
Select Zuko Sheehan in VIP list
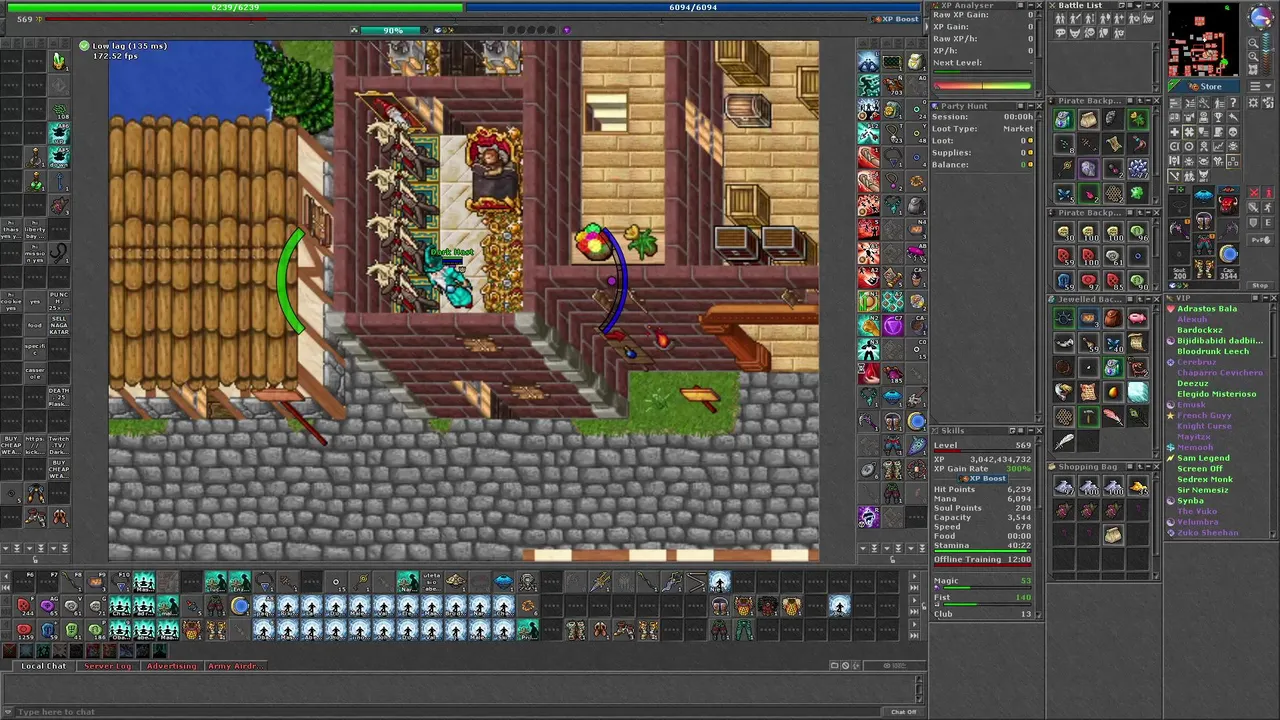1208,533
